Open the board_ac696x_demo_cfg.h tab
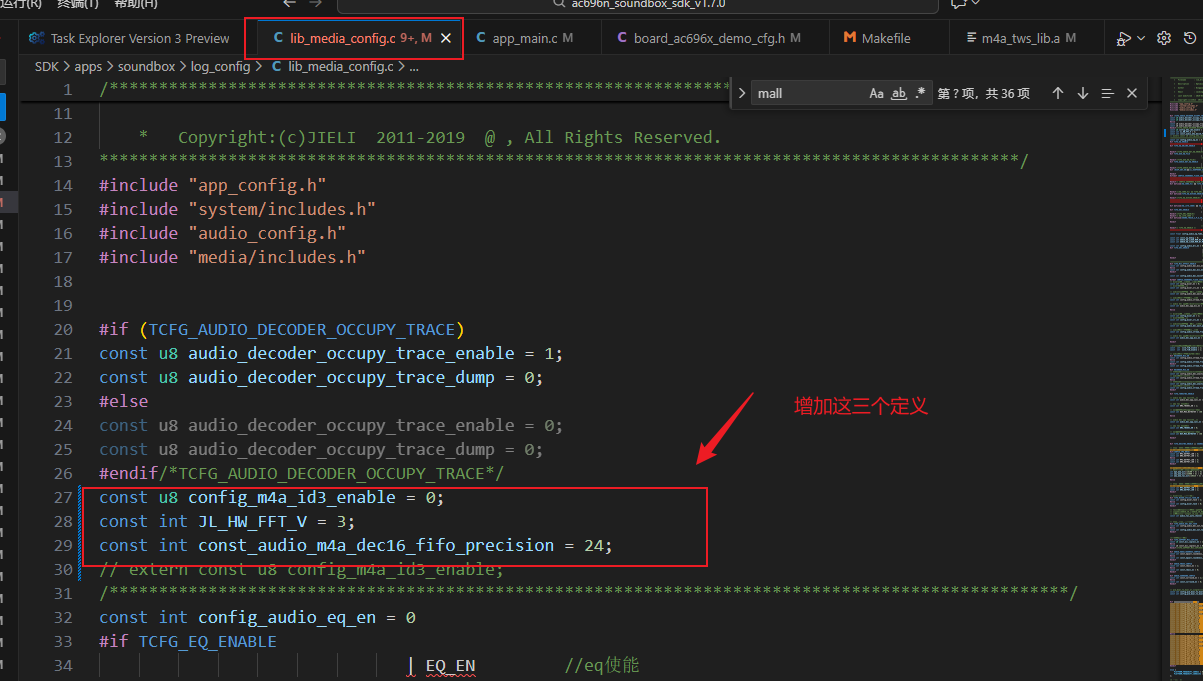 [x=716, y=38]
